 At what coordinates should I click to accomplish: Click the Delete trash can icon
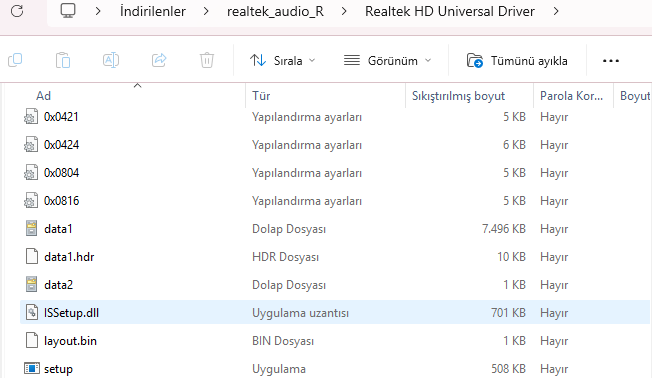(x=207, y=60)
